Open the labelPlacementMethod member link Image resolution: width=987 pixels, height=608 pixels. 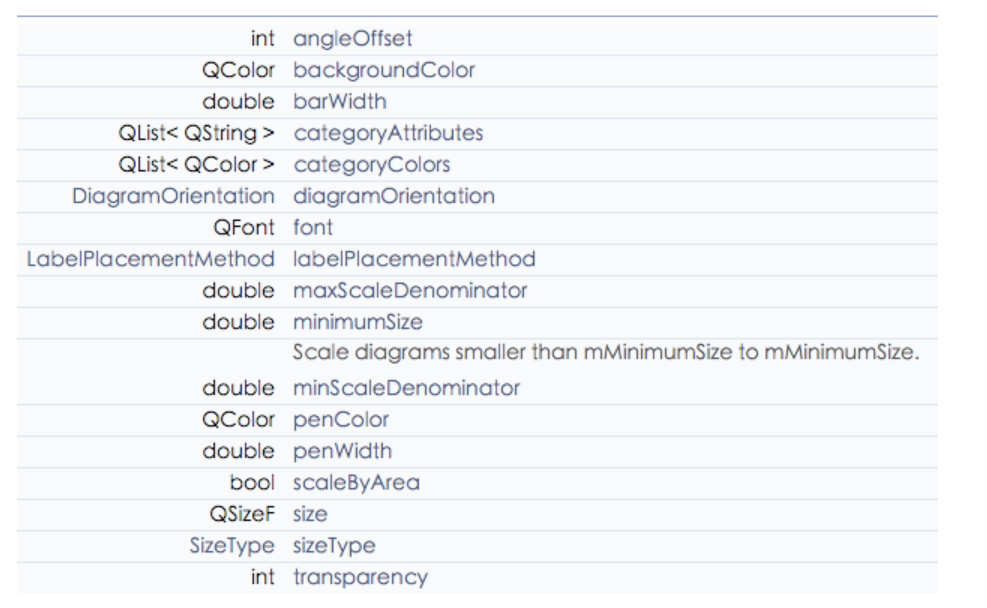point(414,259)
